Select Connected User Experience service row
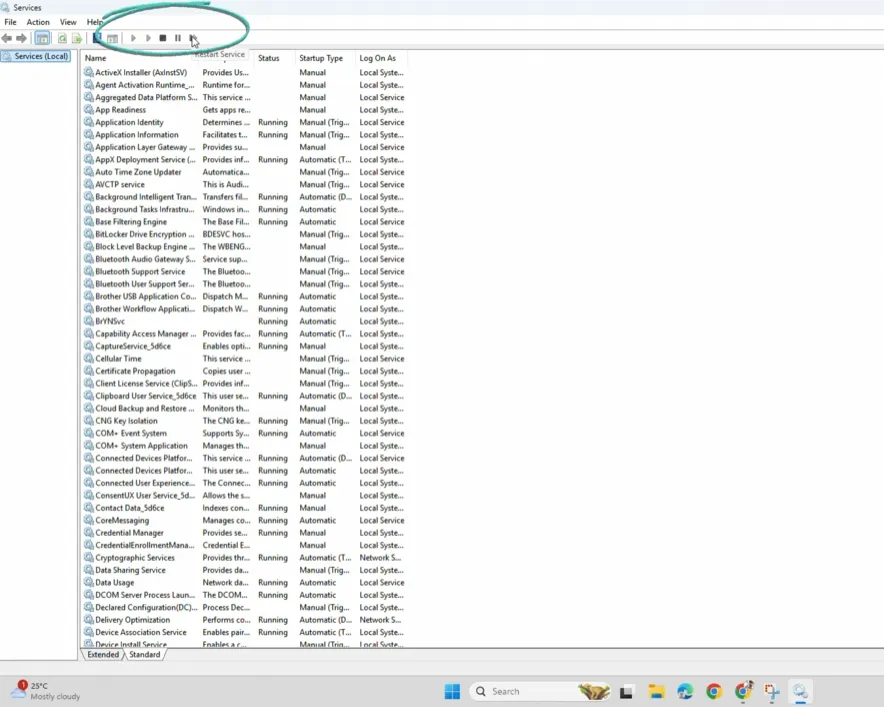Screen dimensions: 884x707 [x=244, y=483]
